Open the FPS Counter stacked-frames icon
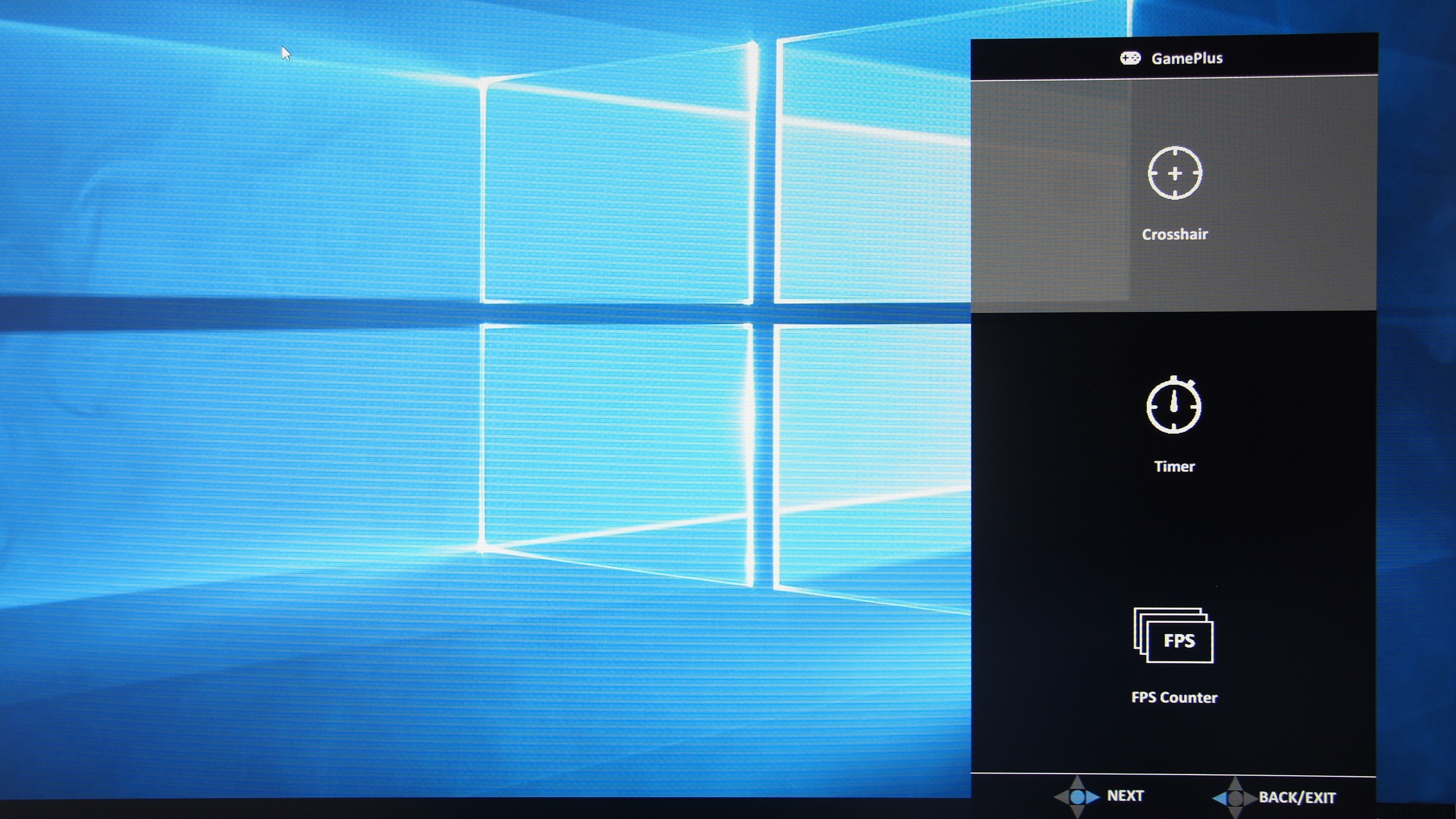Image resolution: width=1456 pixels, height=819 pixels. coord(1173,635)
